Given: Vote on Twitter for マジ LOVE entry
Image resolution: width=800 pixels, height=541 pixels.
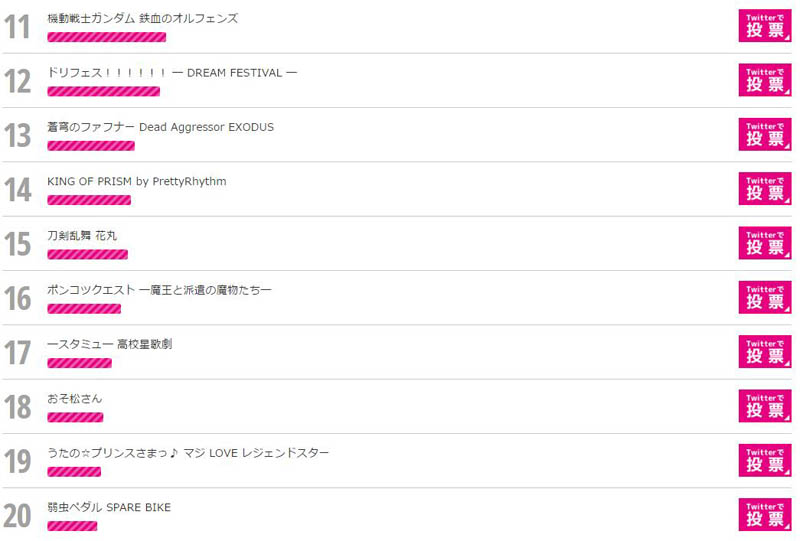Looking at the screenshot, I should [765, 460].
